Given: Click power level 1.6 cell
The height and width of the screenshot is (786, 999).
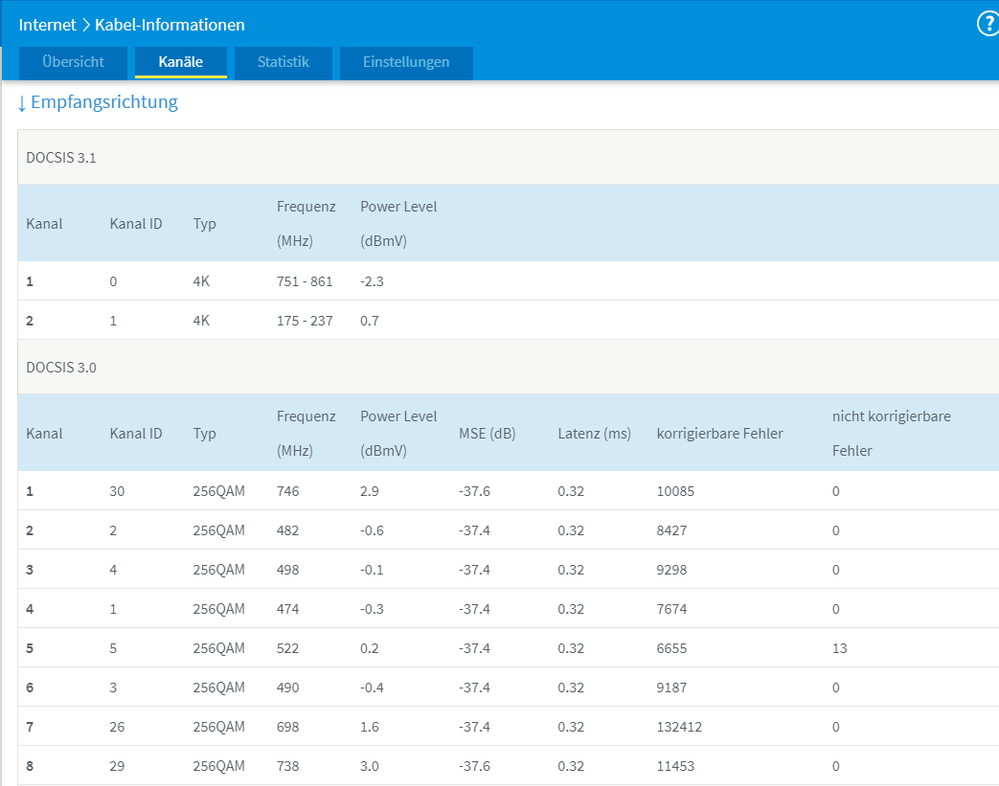Looking at the screenshot, I should [370, 727].
